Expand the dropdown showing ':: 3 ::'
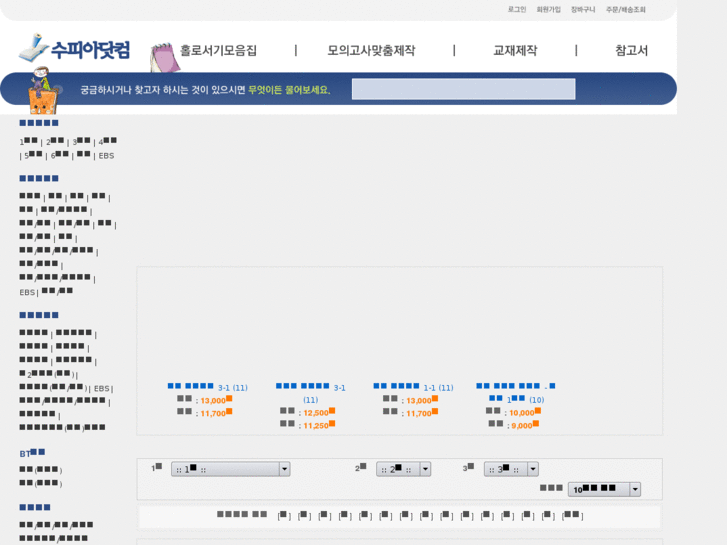 (x=511, y=469)
